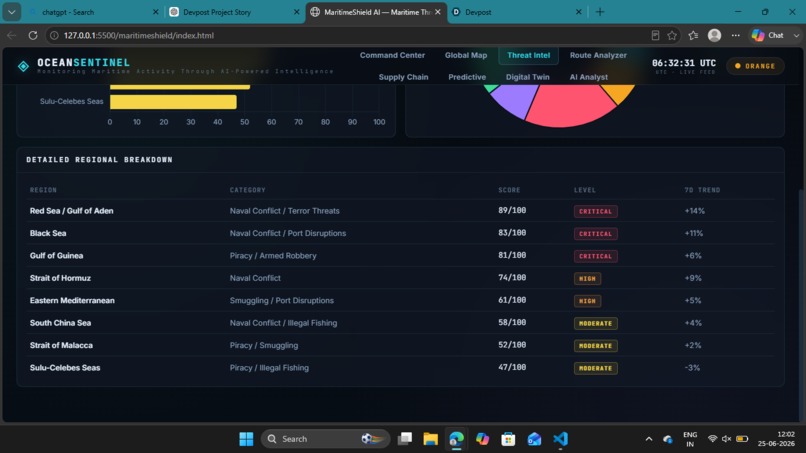Viewport: 806px width, 453px height.
Task: Click the ORANGE threat status badge
Action: [755, 66]
